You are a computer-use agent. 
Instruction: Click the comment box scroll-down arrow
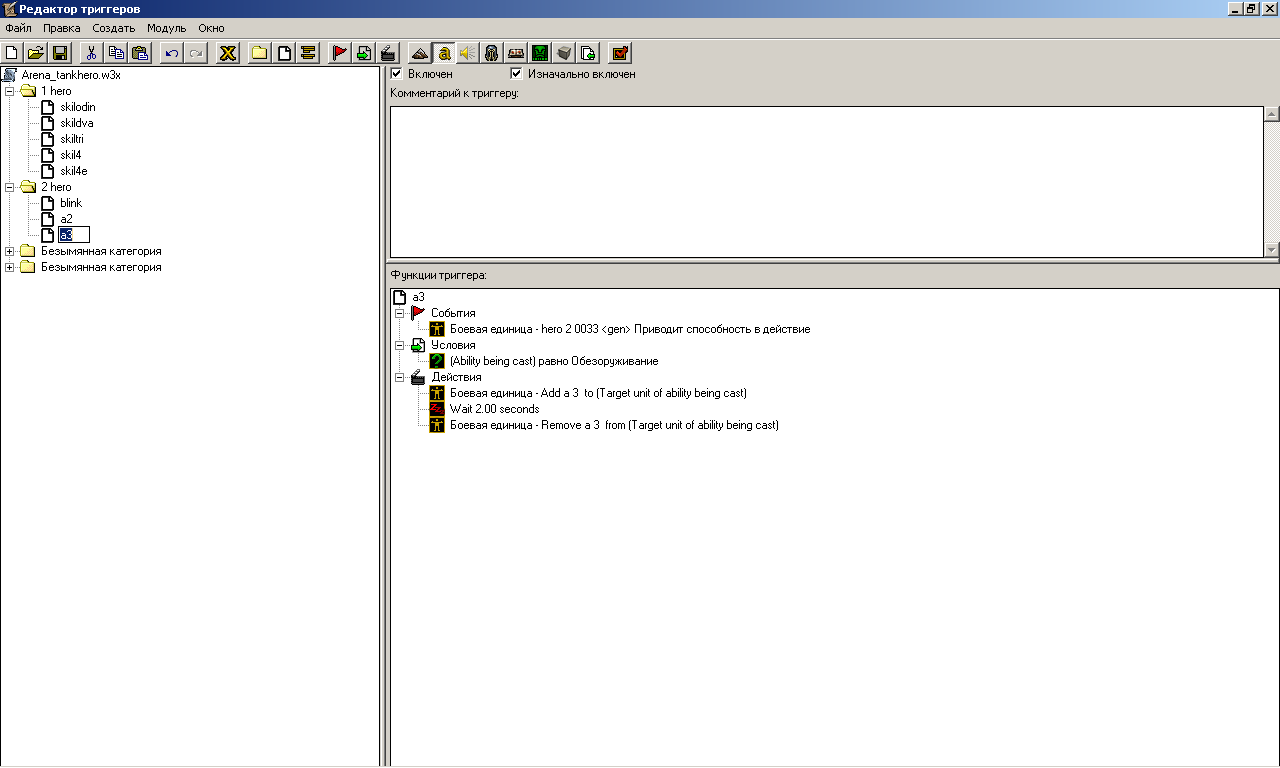(1272, 250)
